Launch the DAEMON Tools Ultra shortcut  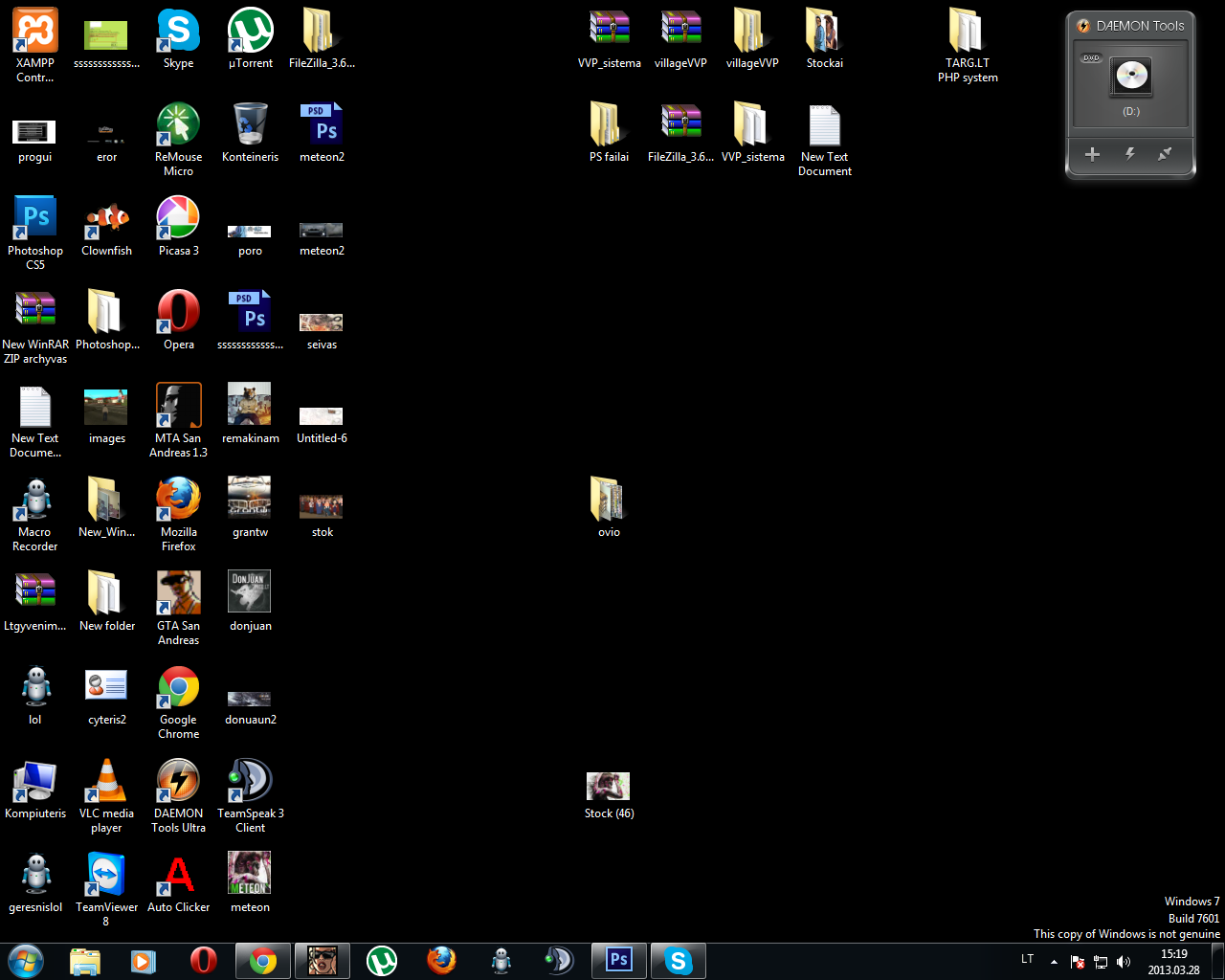178,795
